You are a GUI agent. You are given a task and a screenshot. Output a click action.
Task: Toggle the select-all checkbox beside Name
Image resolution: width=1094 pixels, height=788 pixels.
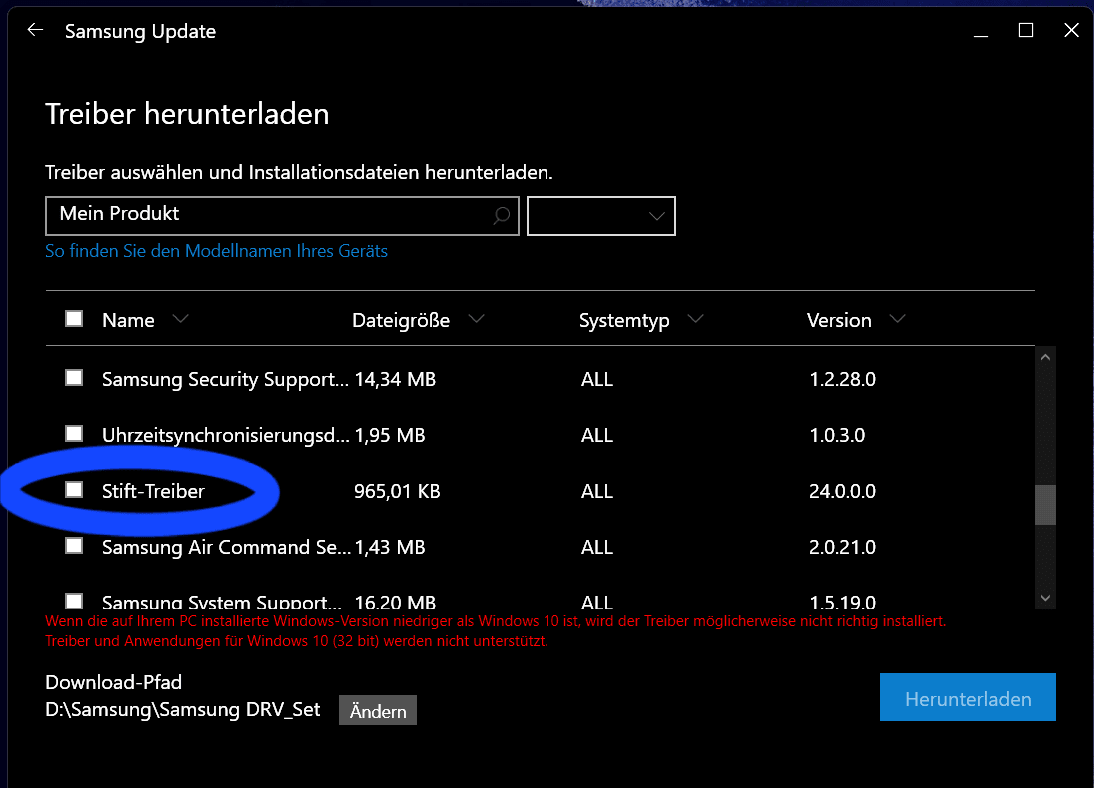(74, 319)
